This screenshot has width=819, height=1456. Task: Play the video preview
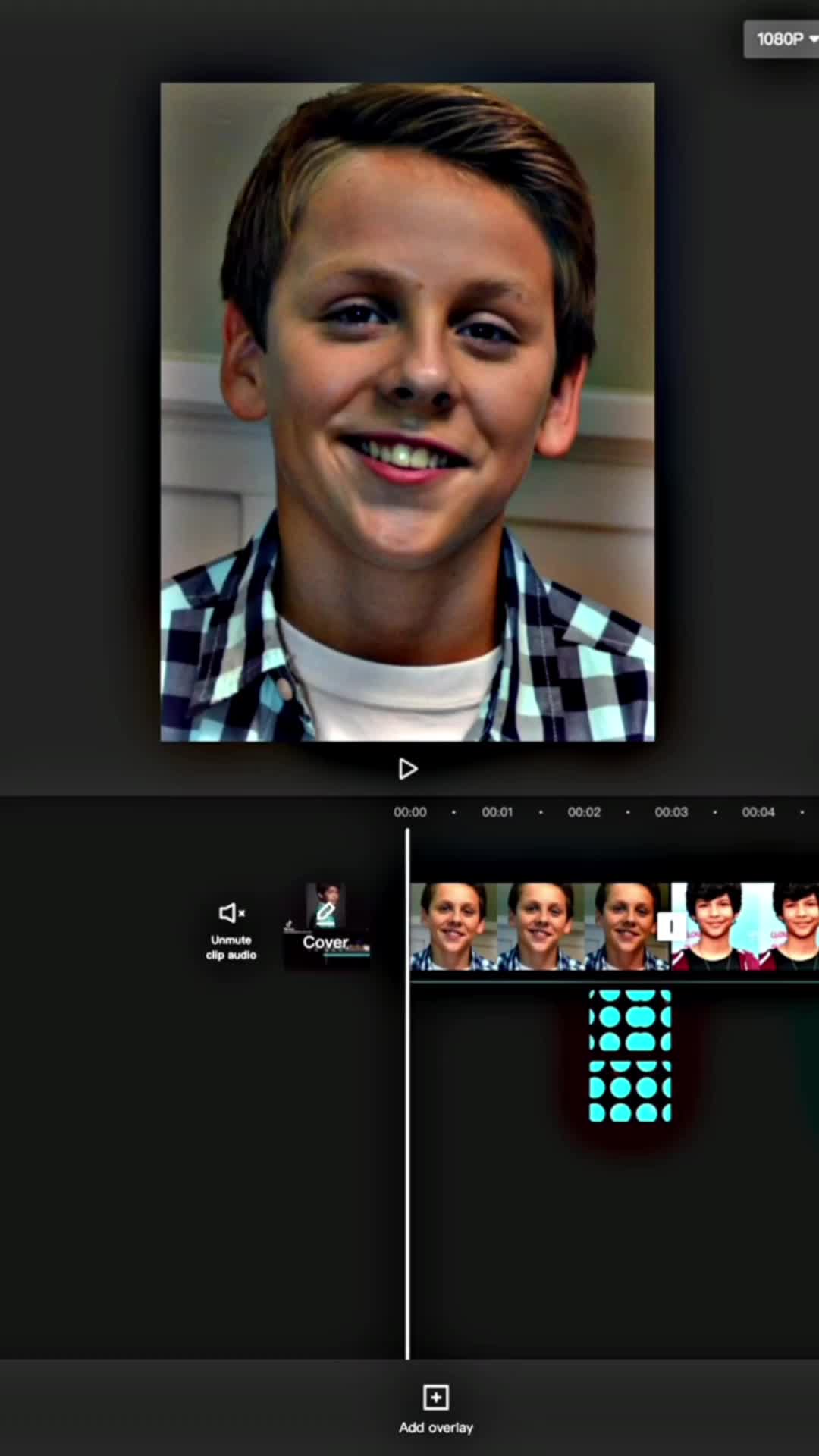point(407,769)
